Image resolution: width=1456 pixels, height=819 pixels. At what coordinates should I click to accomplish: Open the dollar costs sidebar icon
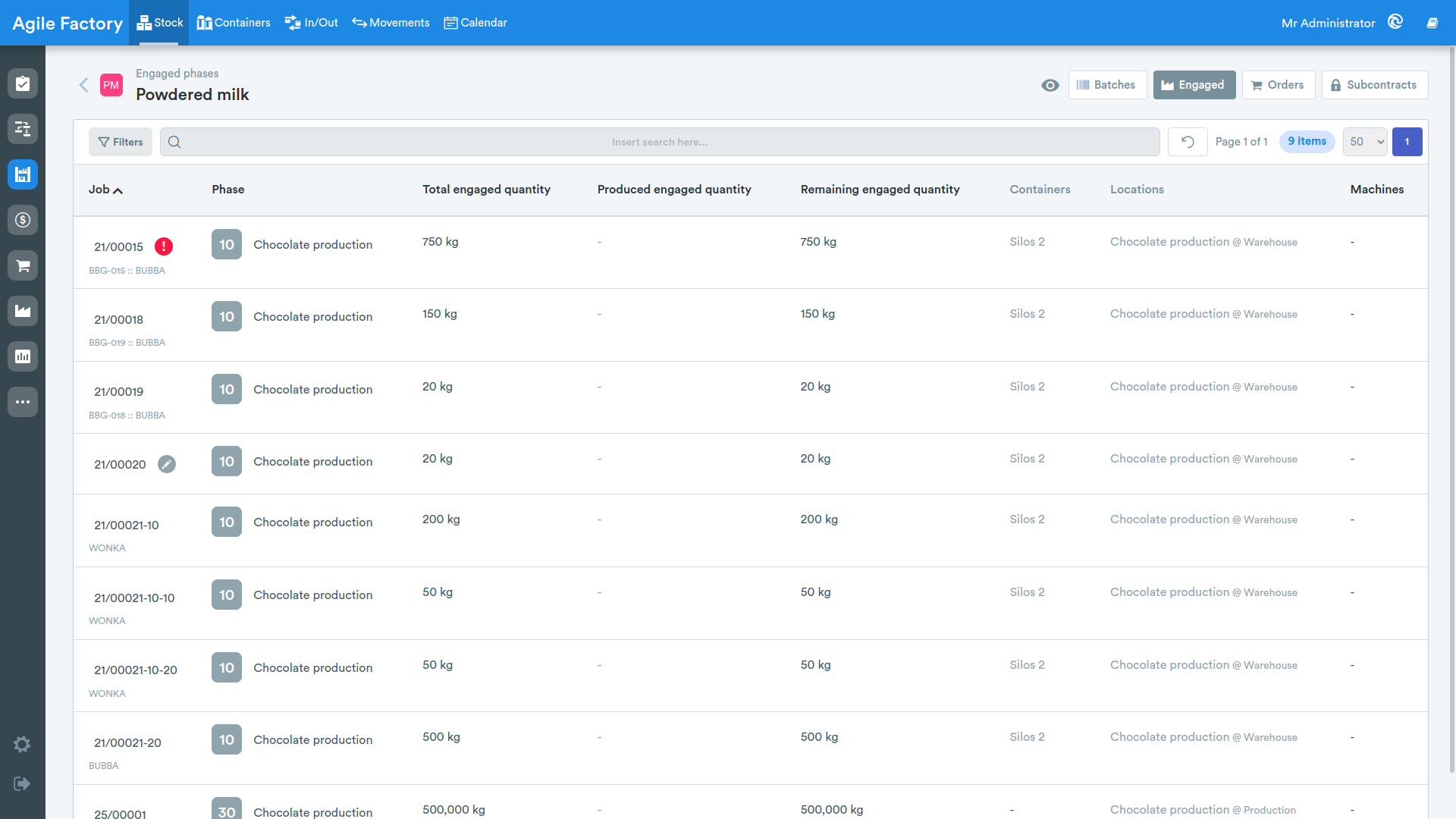click(23, 220)
